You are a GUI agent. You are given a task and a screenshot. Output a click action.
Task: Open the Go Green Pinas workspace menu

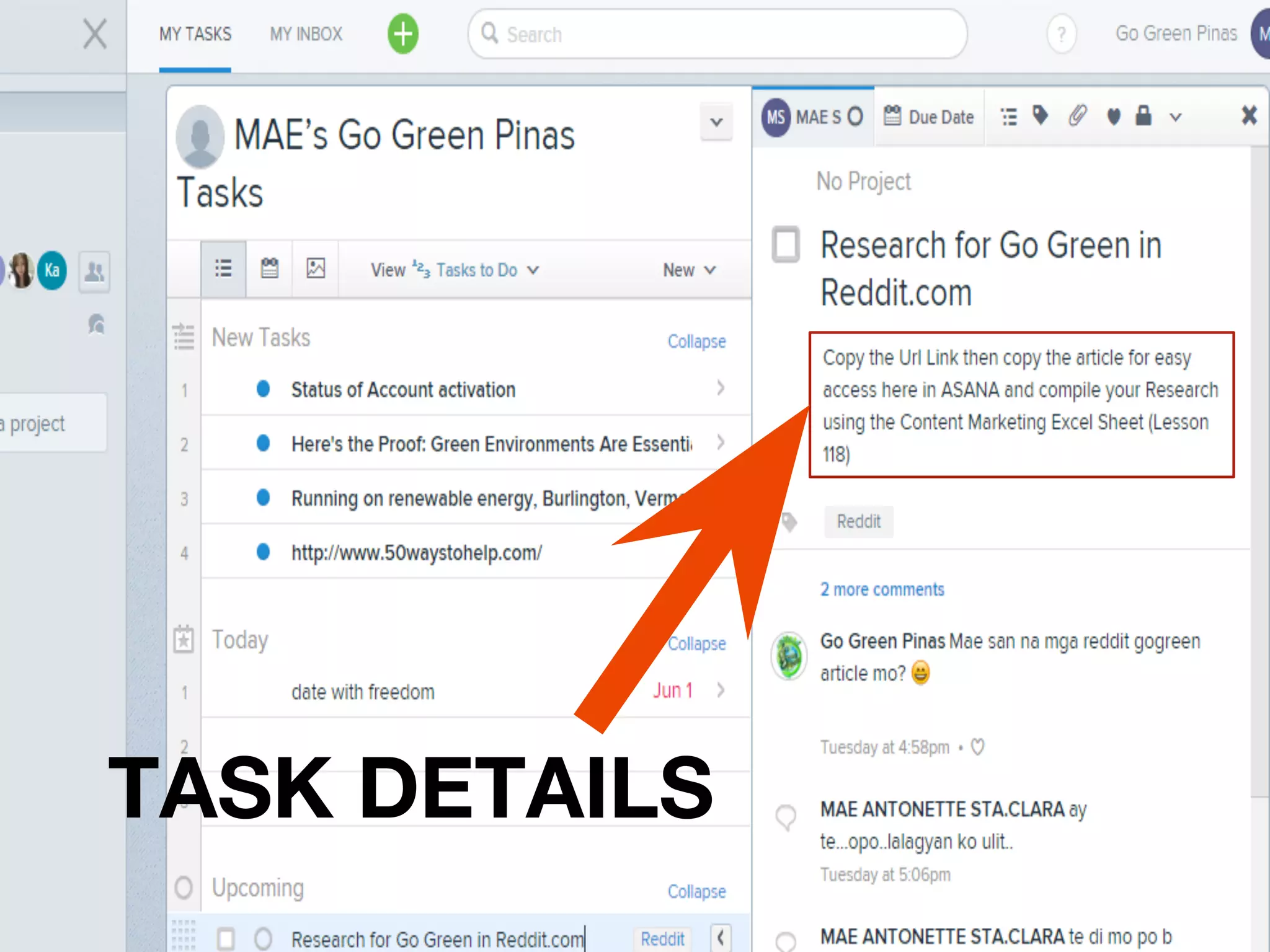point(1176,33)
